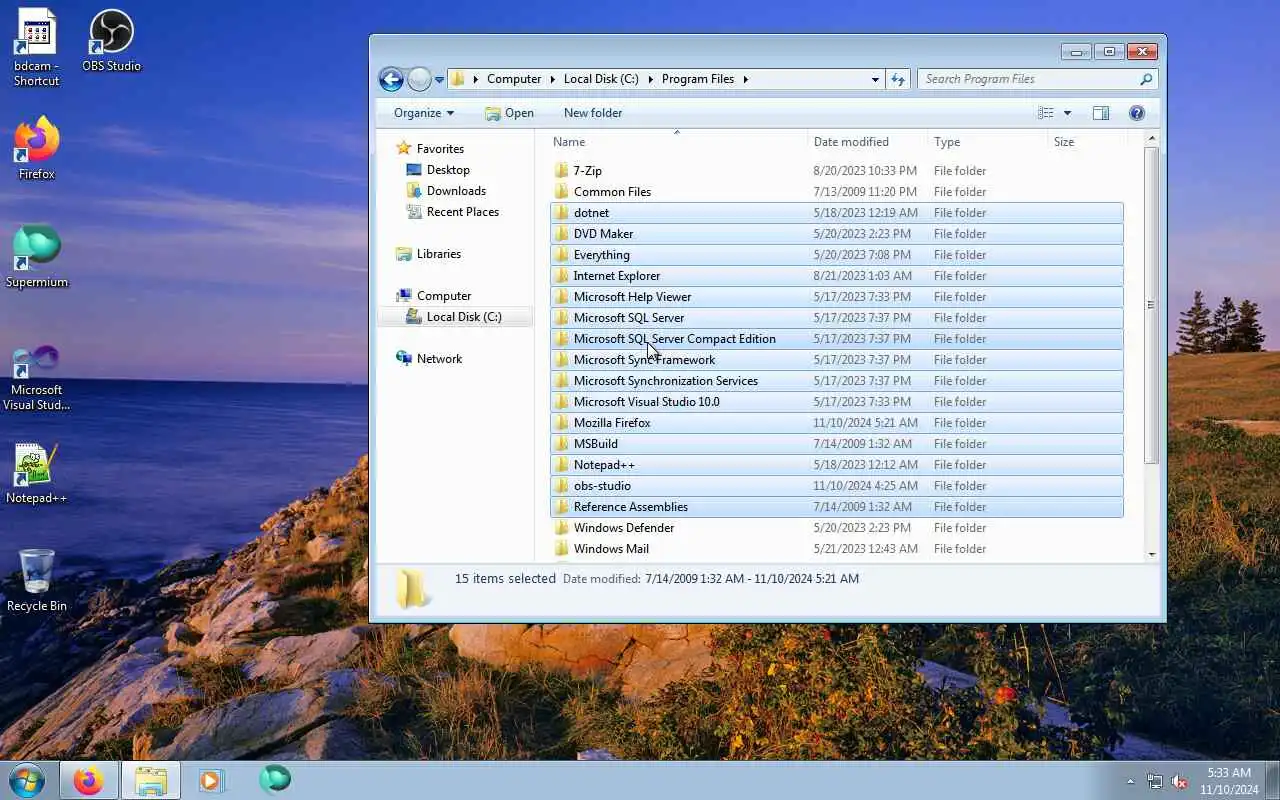Screen dimensions: 1280x800
Task: Open Explorer Help question mark
Action: 1137,113
